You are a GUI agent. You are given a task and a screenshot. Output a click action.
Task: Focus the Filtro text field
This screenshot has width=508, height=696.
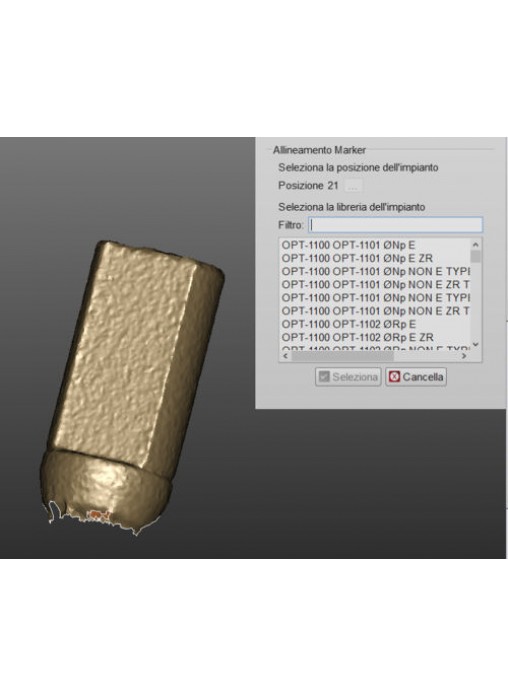tap(396, 225)
